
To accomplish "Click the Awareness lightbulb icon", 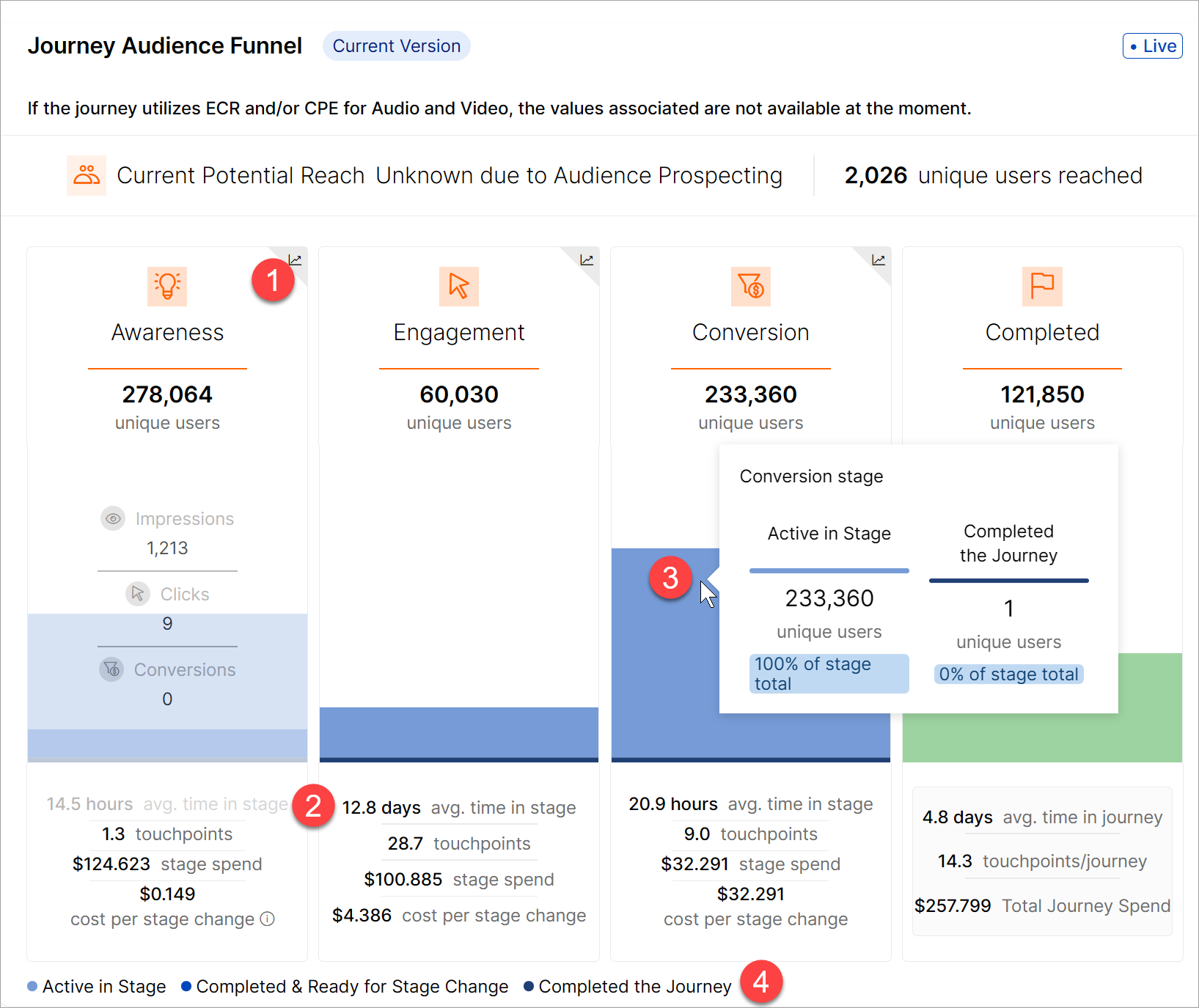I will click(x=167, y=286).
